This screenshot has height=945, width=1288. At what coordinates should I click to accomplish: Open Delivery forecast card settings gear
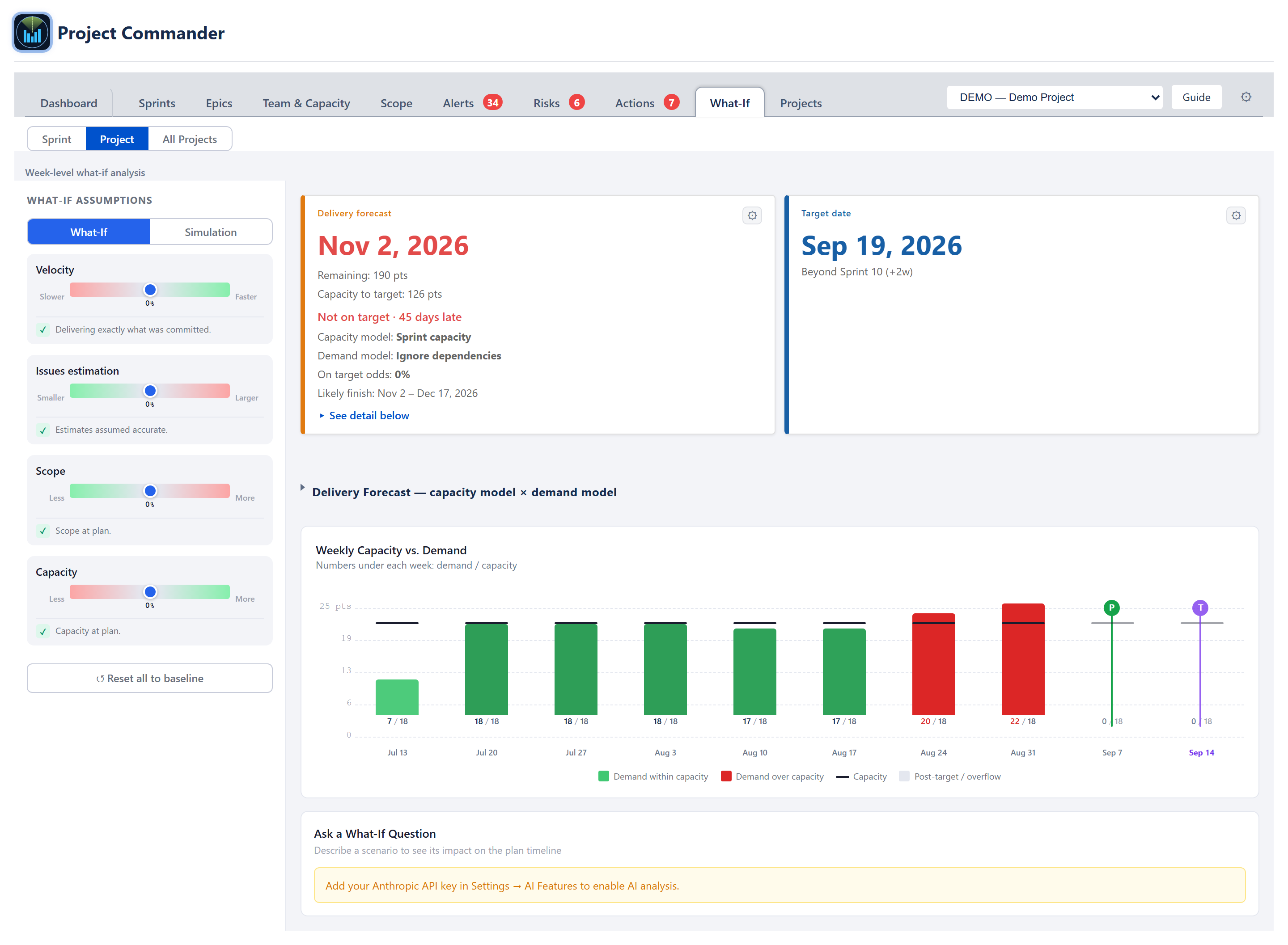tap(752, 215)
